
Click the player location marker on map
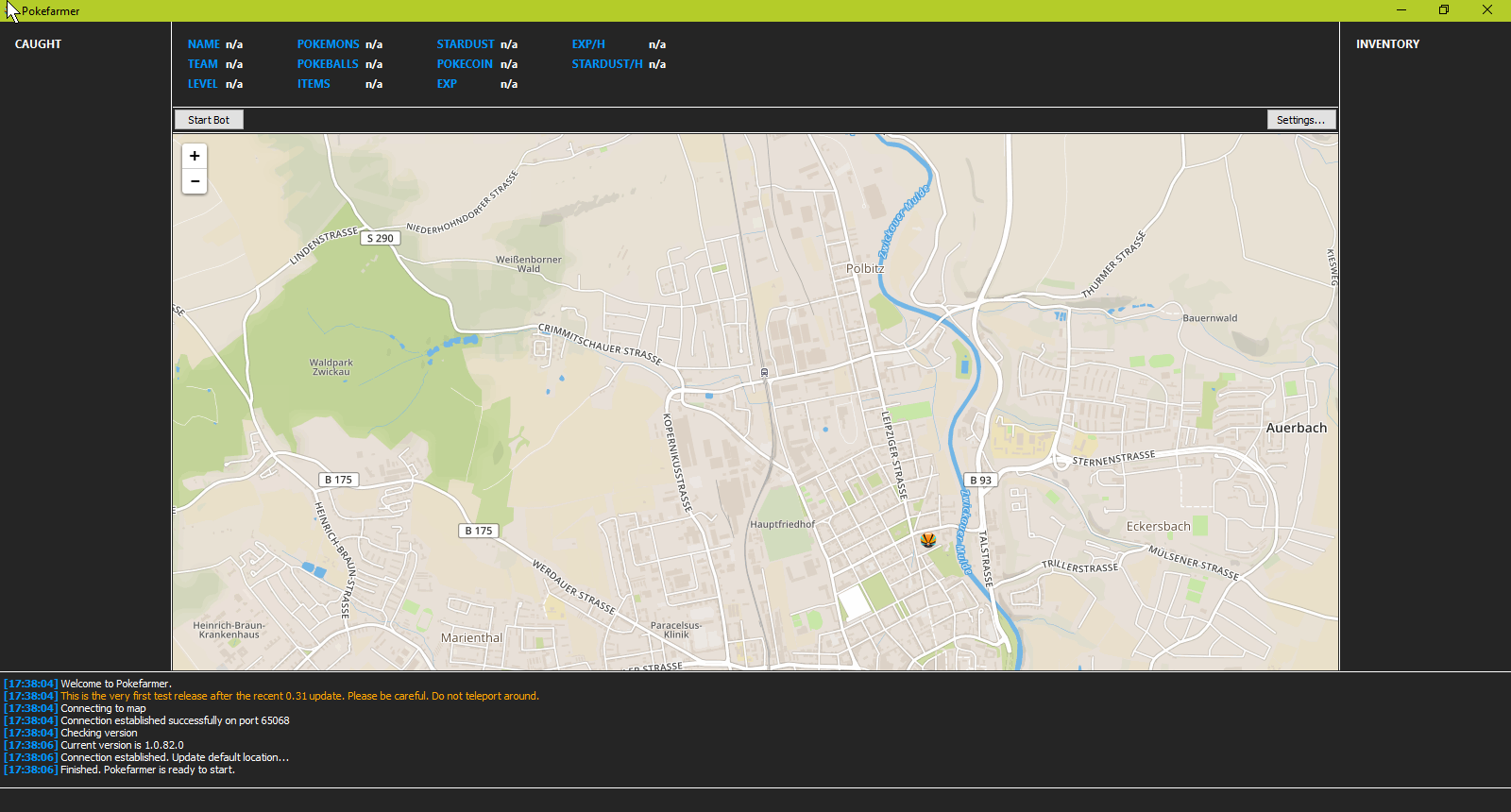928,540
